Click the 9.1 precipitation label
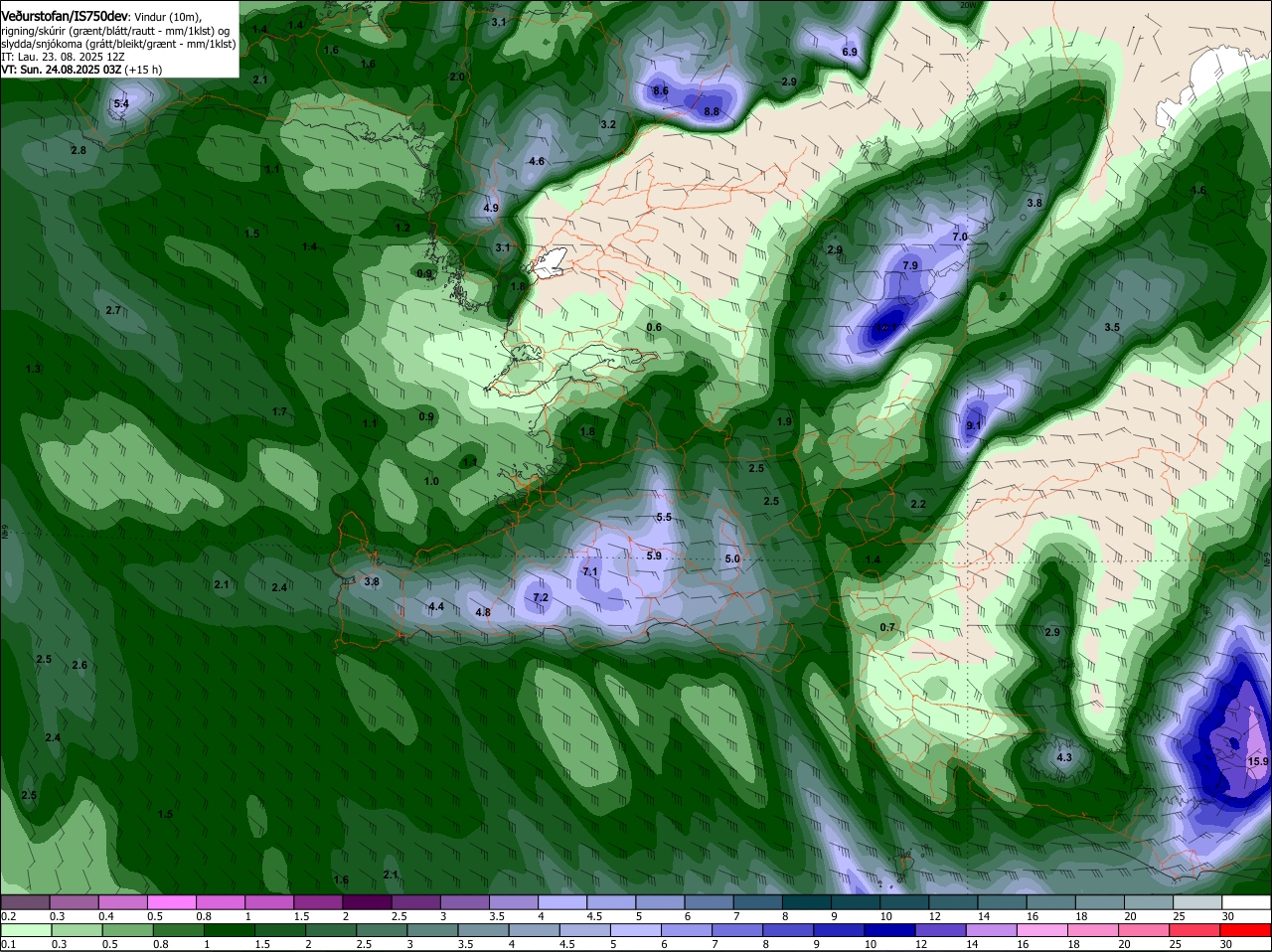 coord(973,425)
